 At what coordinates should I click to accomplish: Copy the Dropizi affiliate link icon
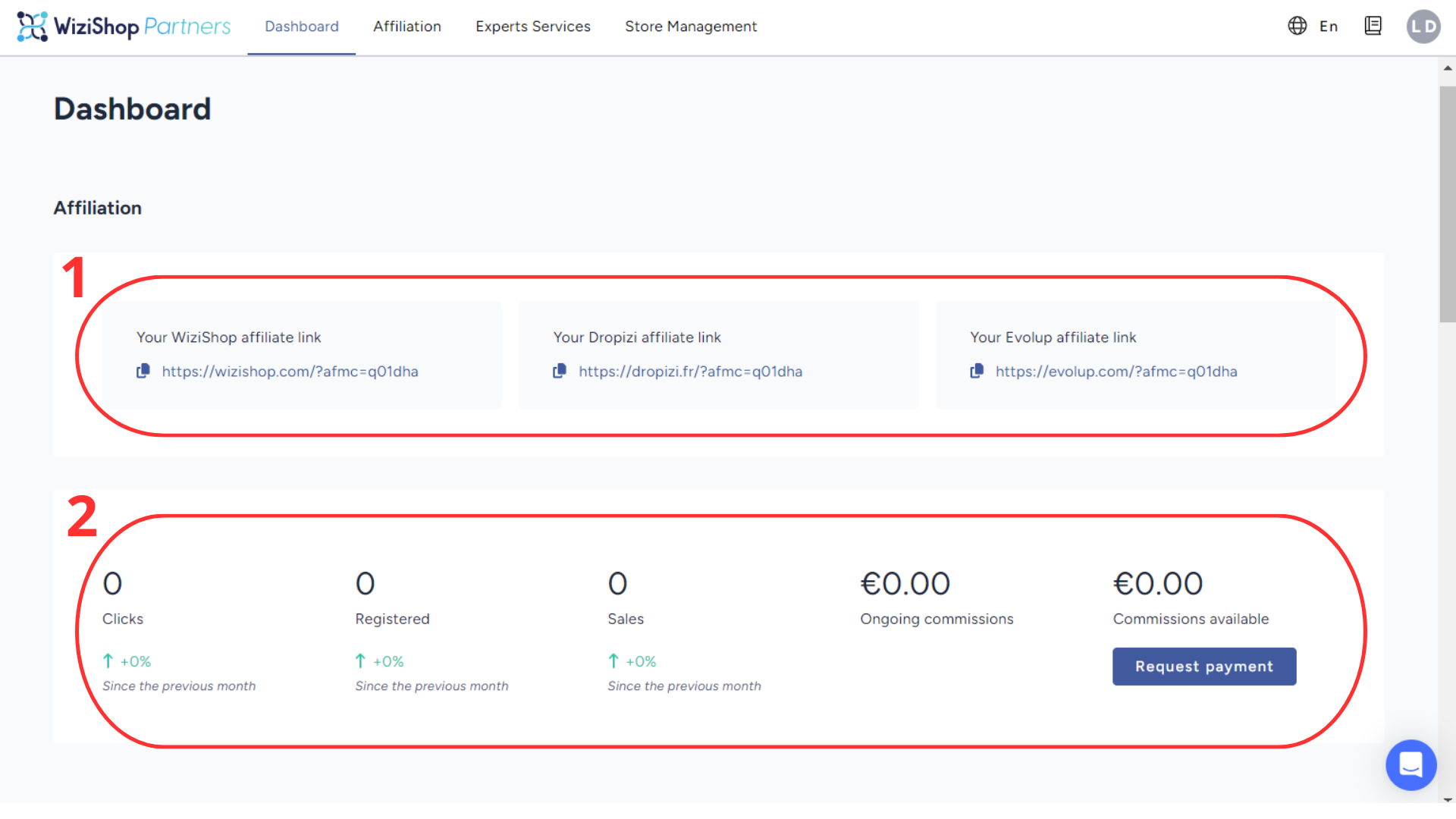(x=560, y=371)
